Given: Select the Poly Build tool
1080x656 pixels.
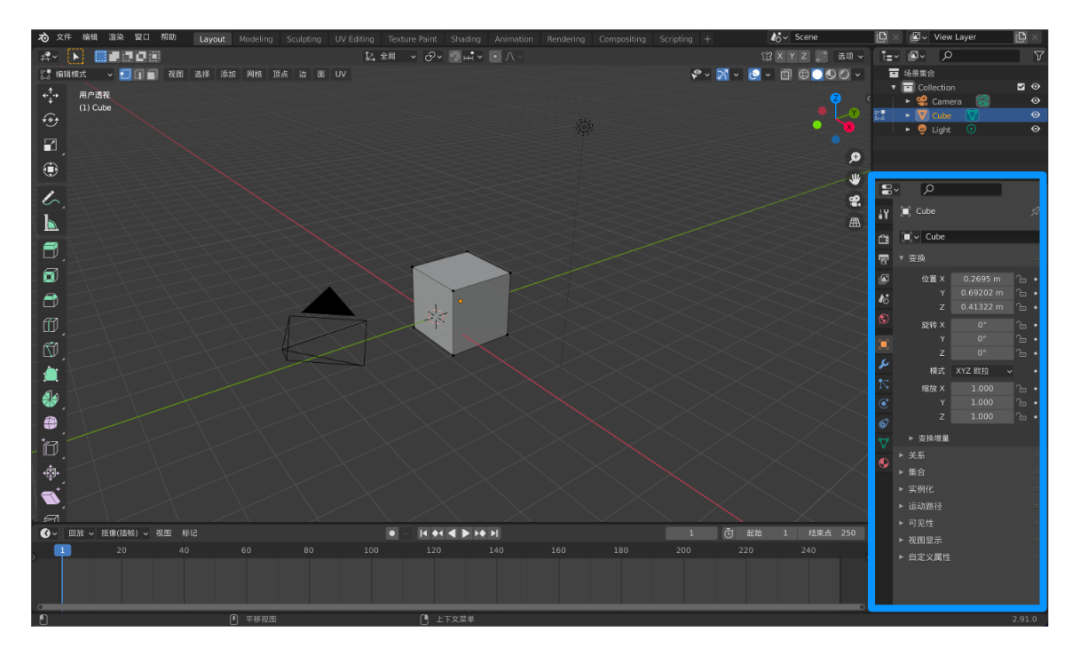Looking at the screenshot, I should click(50, 374).
